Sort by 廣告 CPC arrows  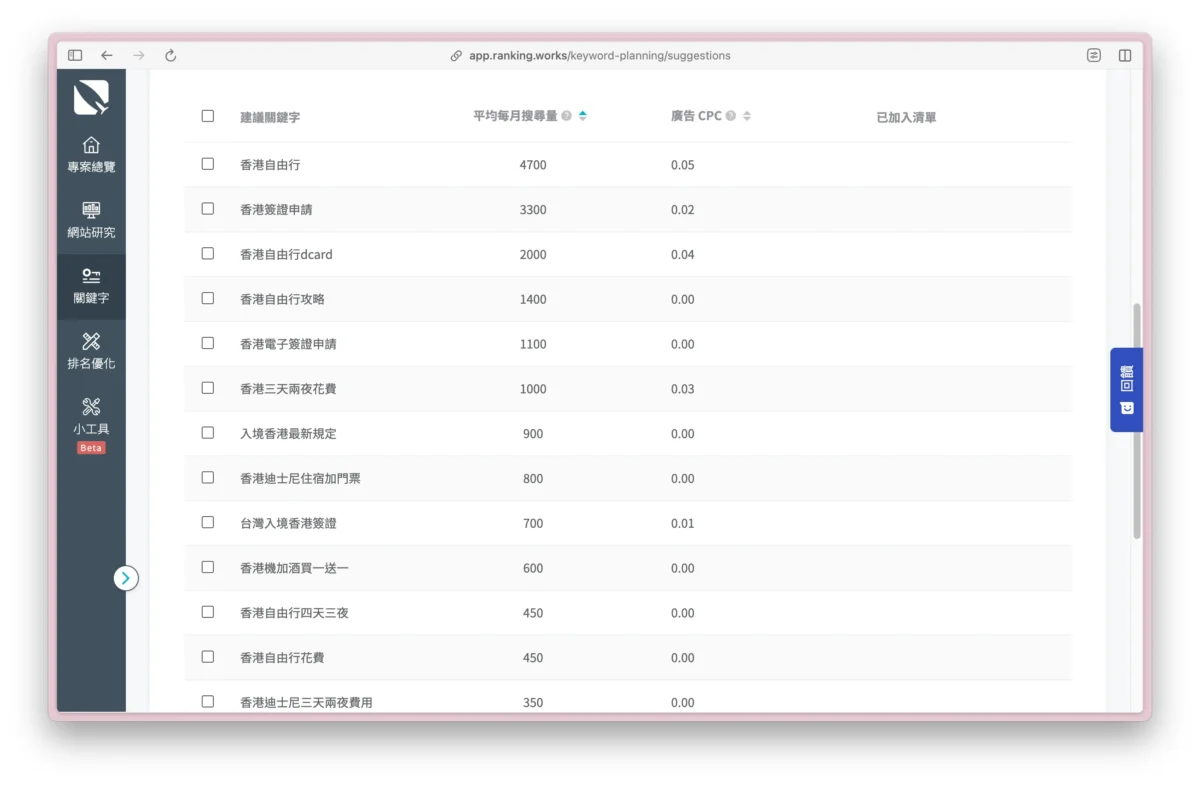747,116
